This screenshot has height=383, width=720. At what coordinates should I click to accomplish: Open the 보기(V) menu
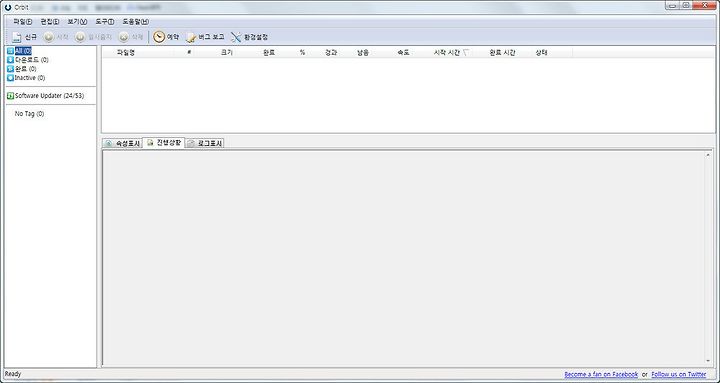(x=77, y=22)
